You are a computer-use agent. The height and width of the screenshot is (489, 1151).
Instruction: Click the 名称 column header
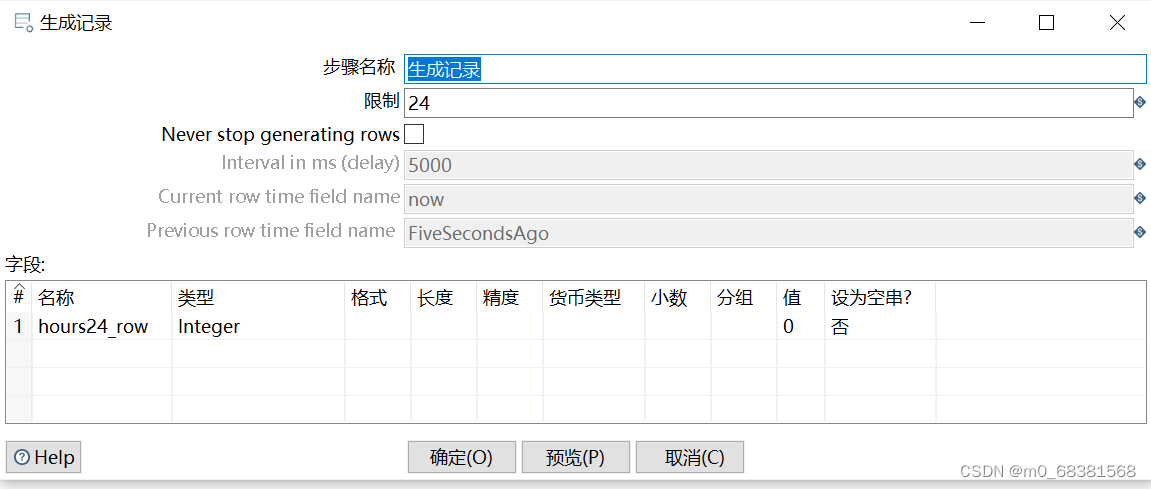(102, 297)
